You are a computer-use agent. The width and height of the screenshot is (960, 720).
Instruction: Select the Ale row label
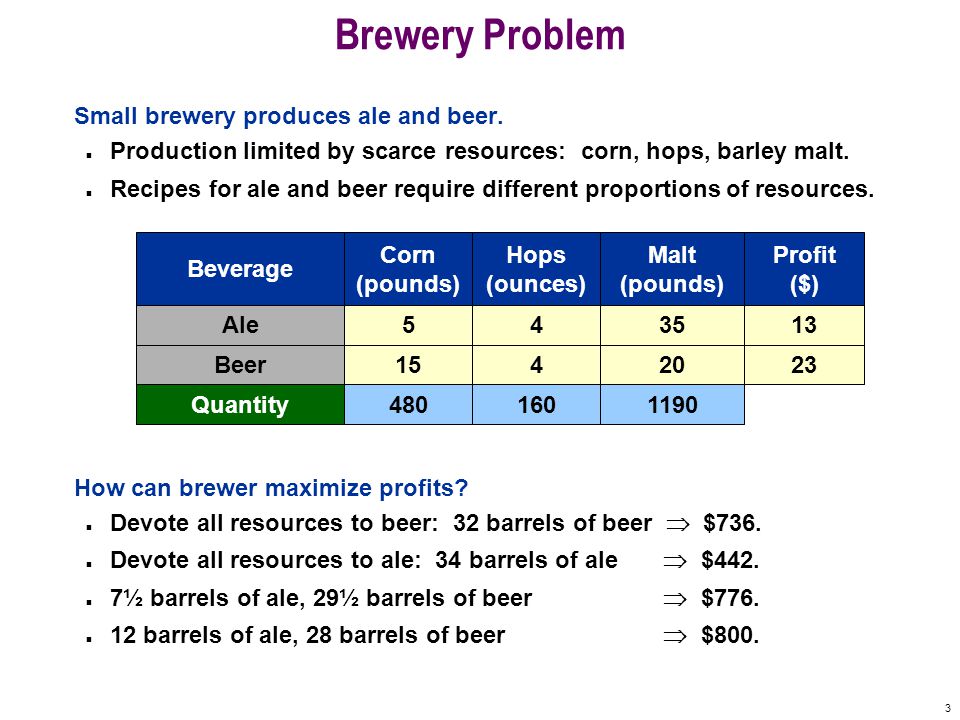(x=240, y=325)
